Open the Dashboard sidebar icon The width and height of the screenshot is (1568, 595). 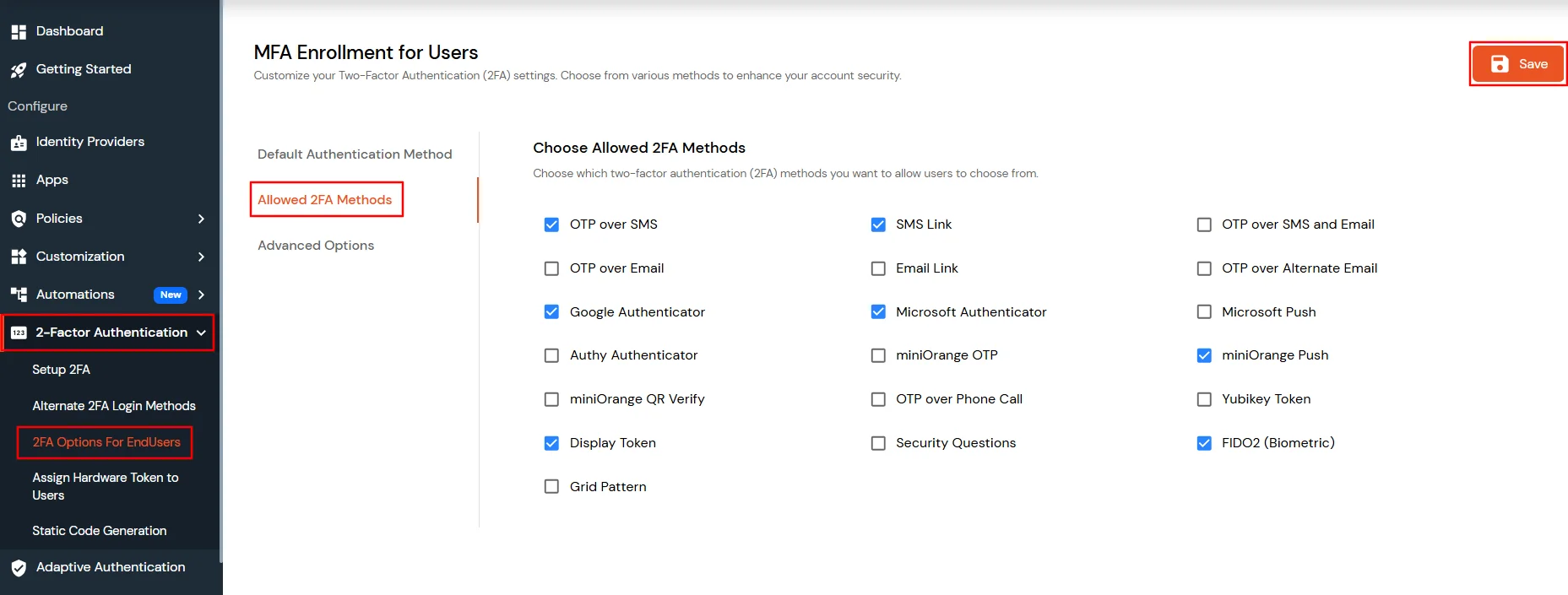pos(19,31)
